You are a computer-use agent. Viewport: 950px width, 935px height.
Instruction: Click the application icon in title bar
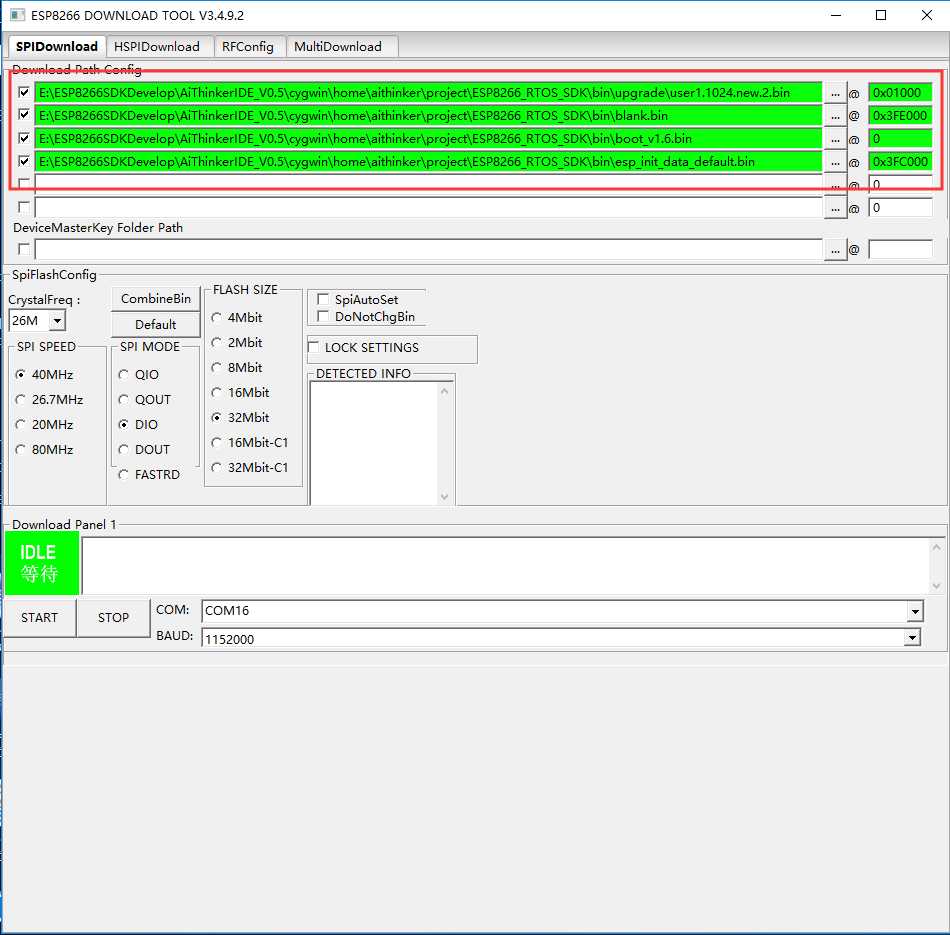pyautogui.click(x=18, y=15)
